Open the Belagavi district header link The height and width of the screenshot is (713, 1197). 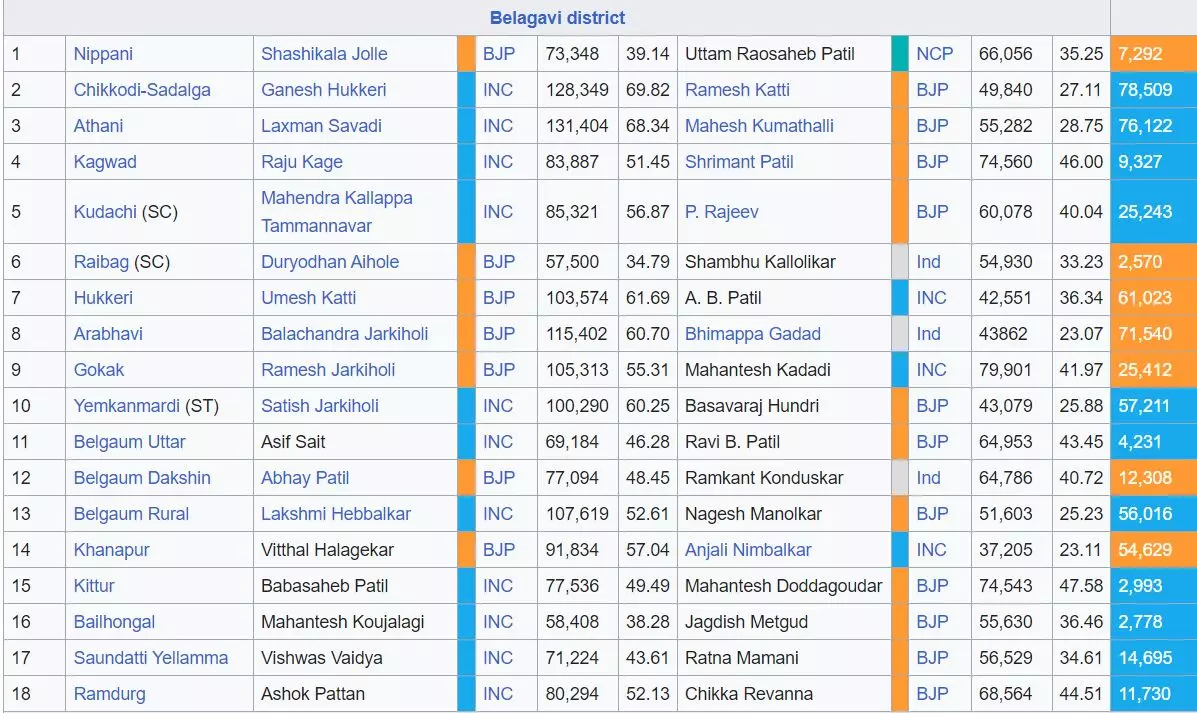[x=557, y=18]
